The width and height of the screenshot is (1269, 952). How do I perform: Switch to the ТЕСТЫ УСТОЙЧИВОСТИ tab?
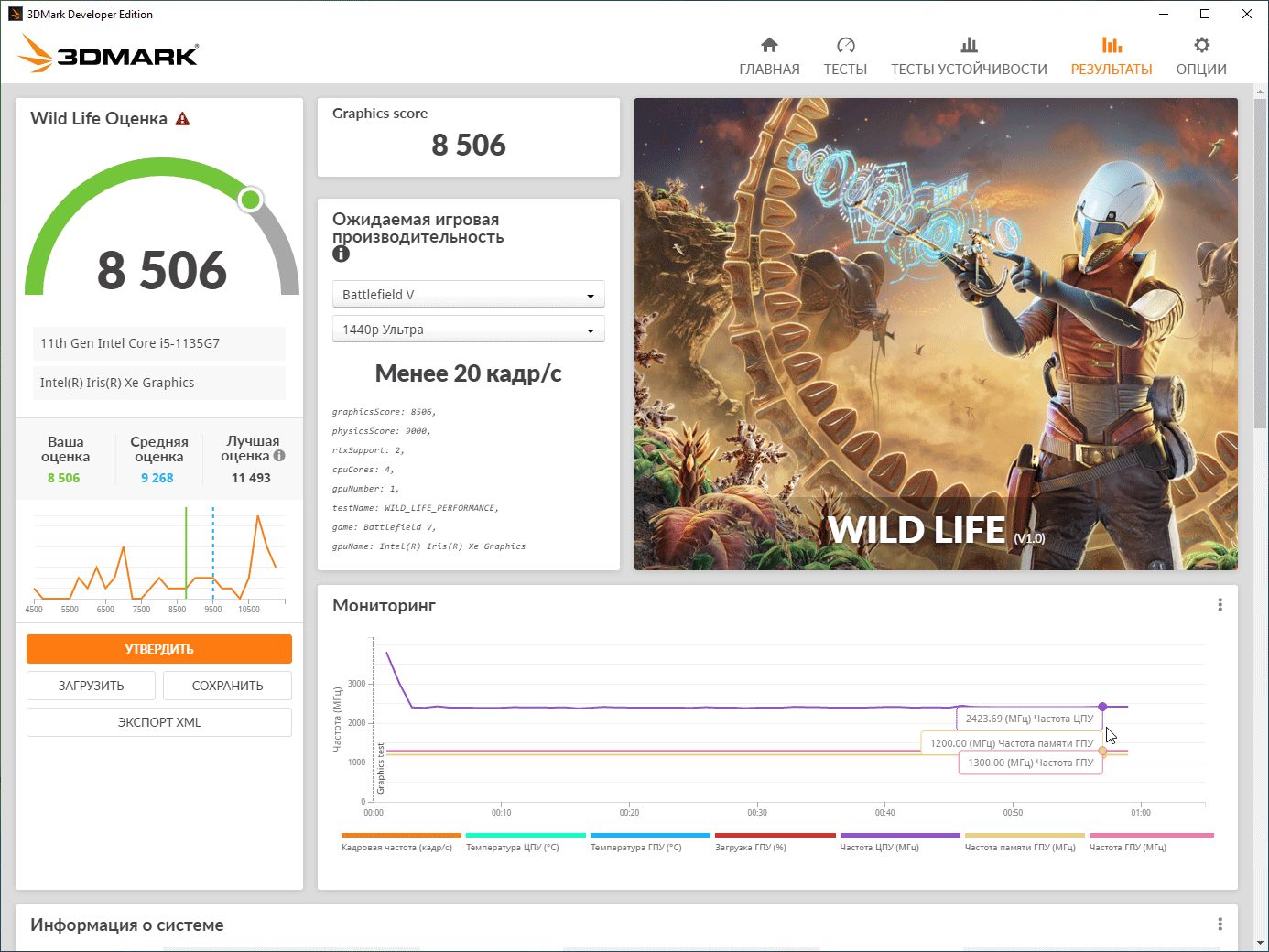click(969, 56)
